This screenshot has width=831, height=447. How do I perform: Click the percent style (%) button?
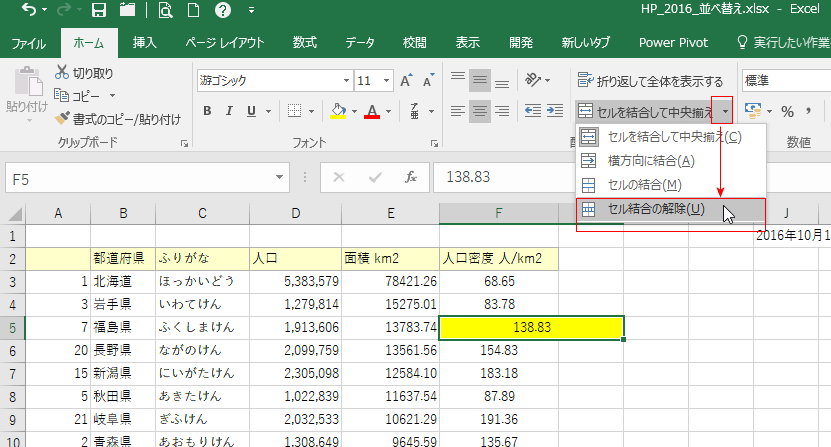[787, 111]
